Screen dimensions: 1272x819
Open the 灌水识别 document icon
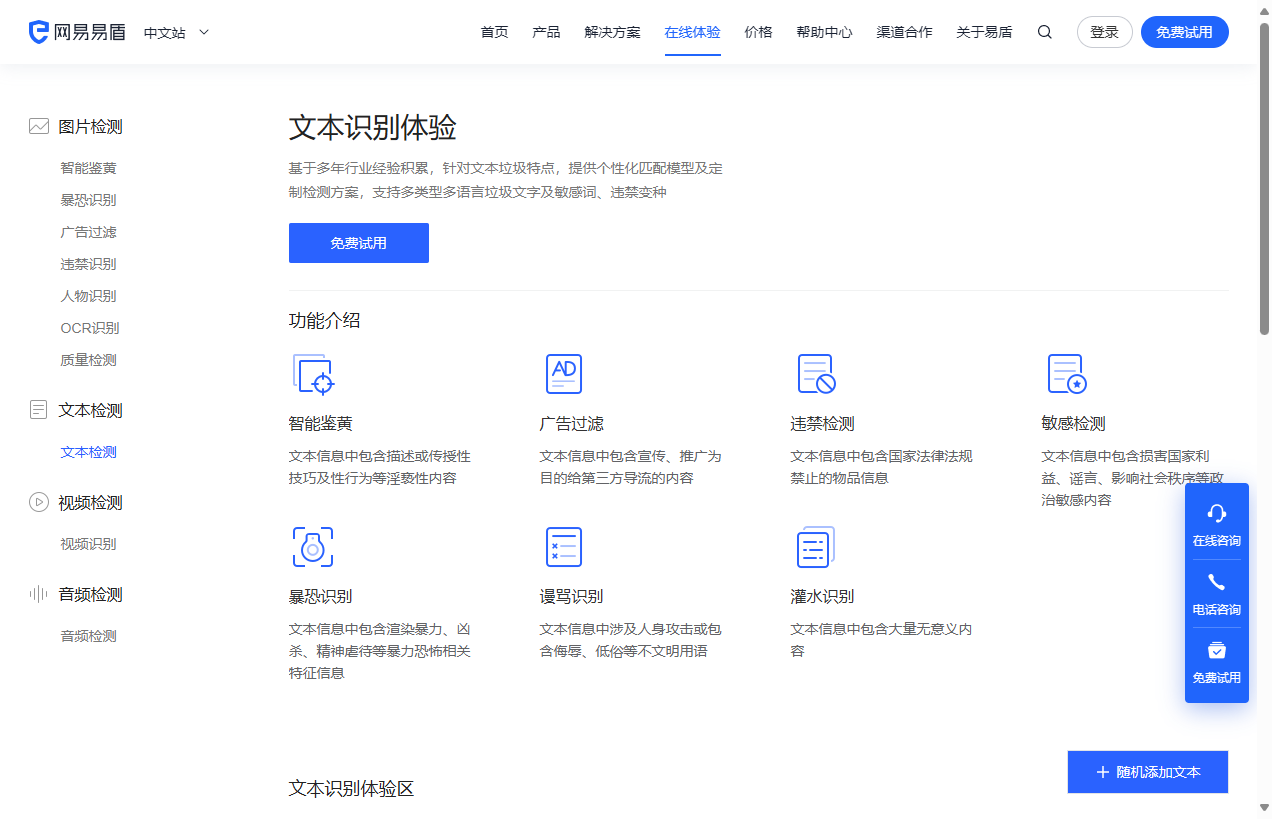815,547
